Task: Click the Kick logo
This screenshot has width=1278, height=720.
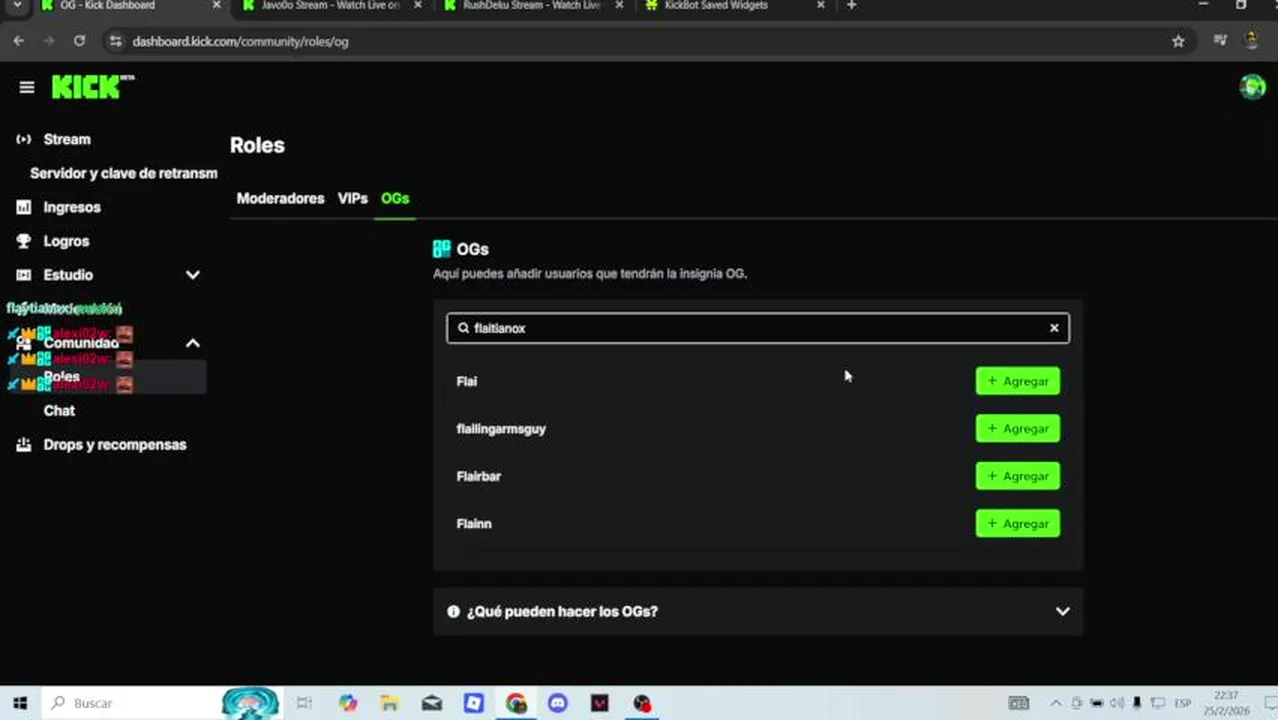Action: click(93, 87)
